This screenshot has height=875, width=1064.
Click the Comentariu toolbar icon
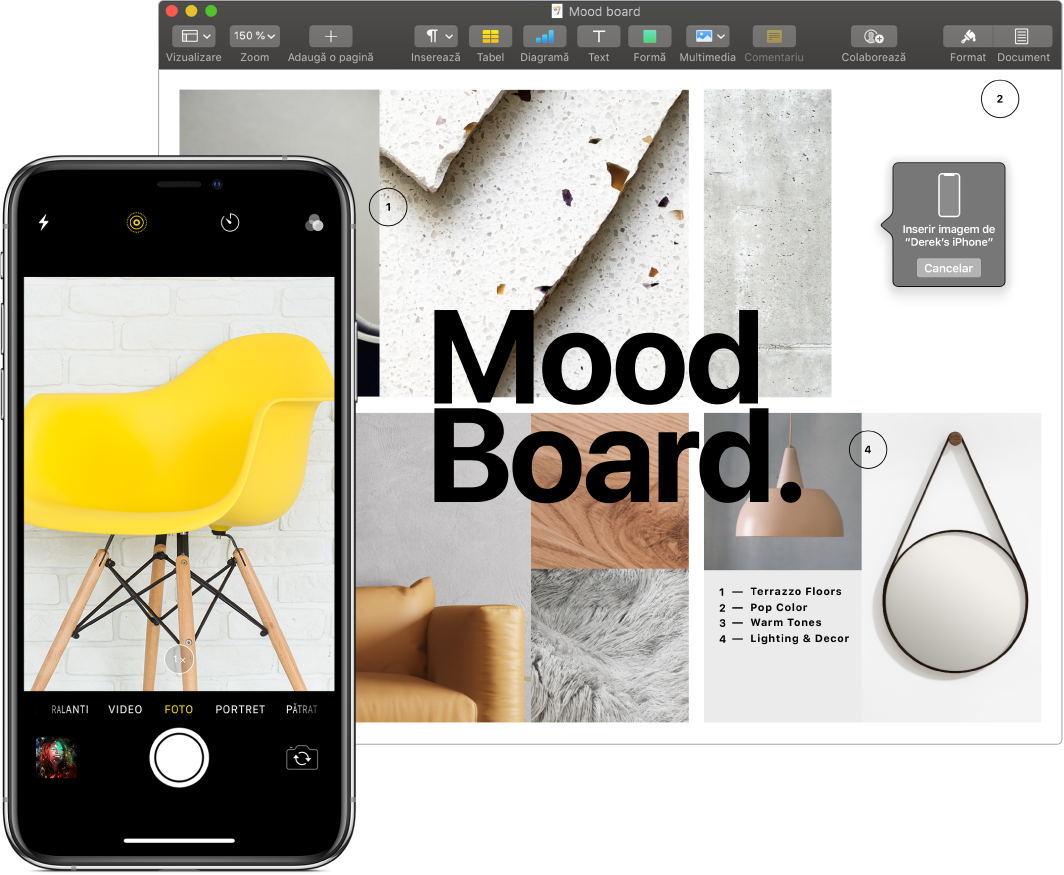coord(774,36)
